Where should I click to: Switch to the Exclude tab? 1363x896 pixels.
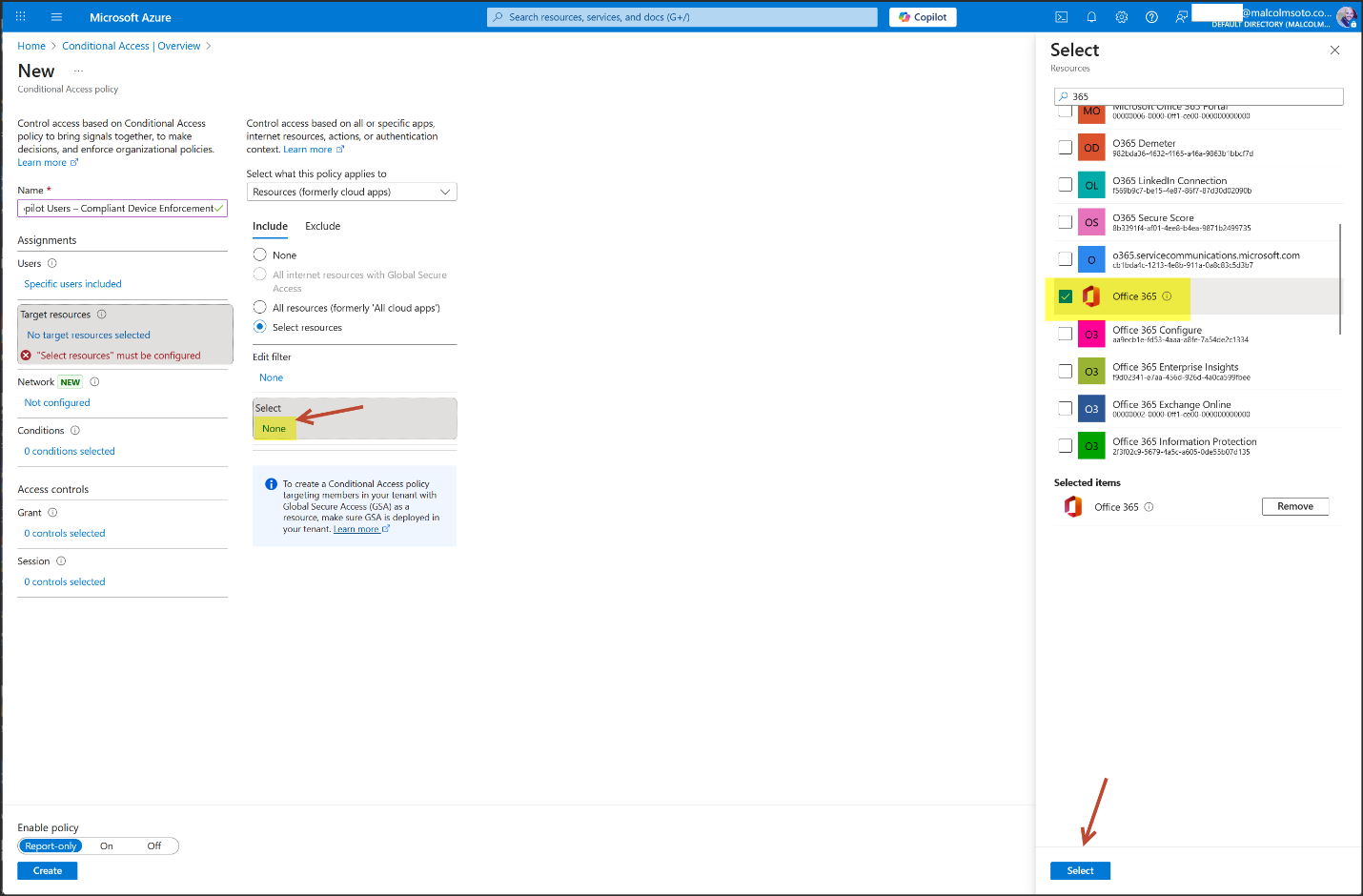coord(322,226)
